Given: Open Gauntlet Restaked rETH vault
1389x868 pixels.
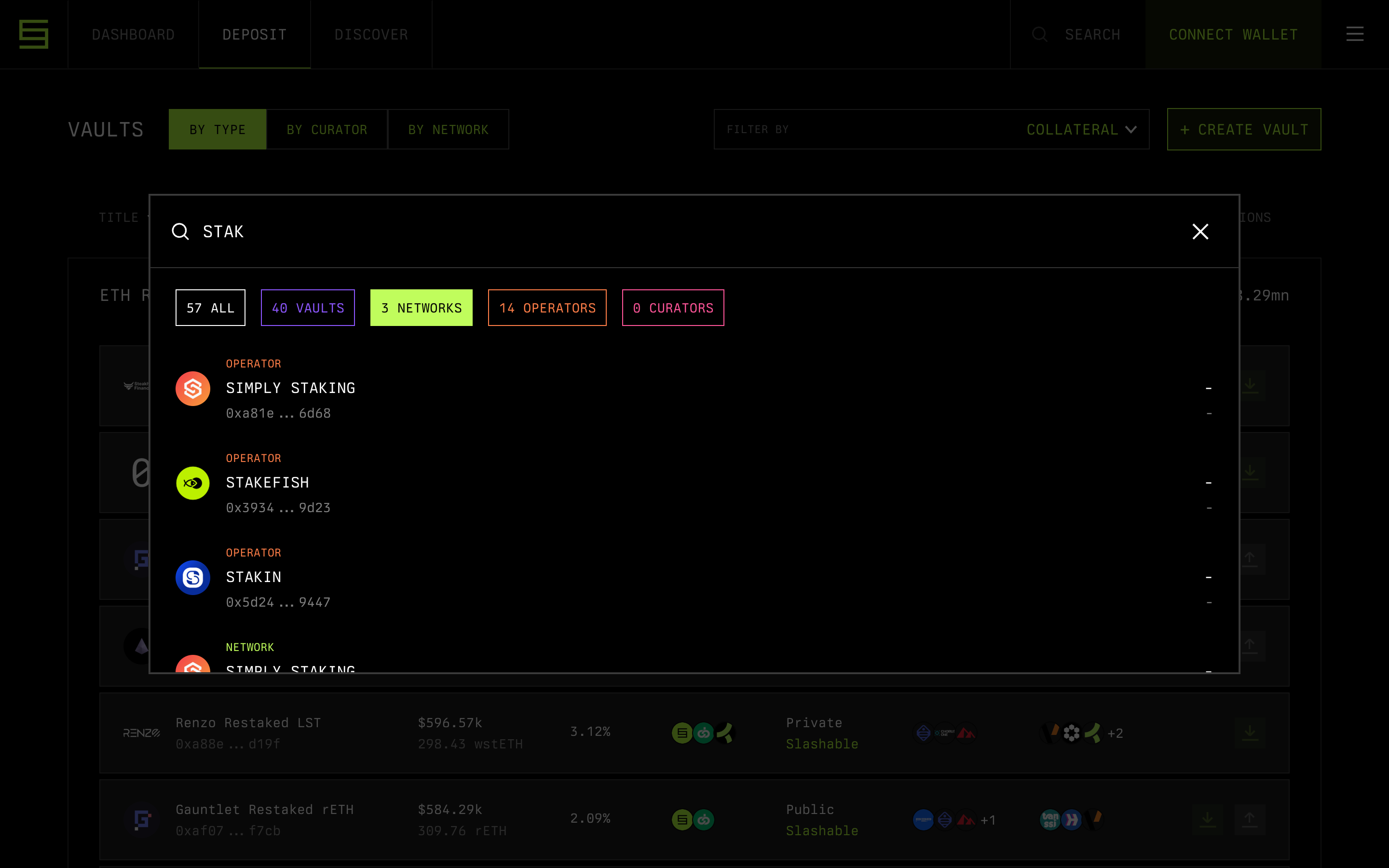Looking at the screenshot, I should click(265, 810).
